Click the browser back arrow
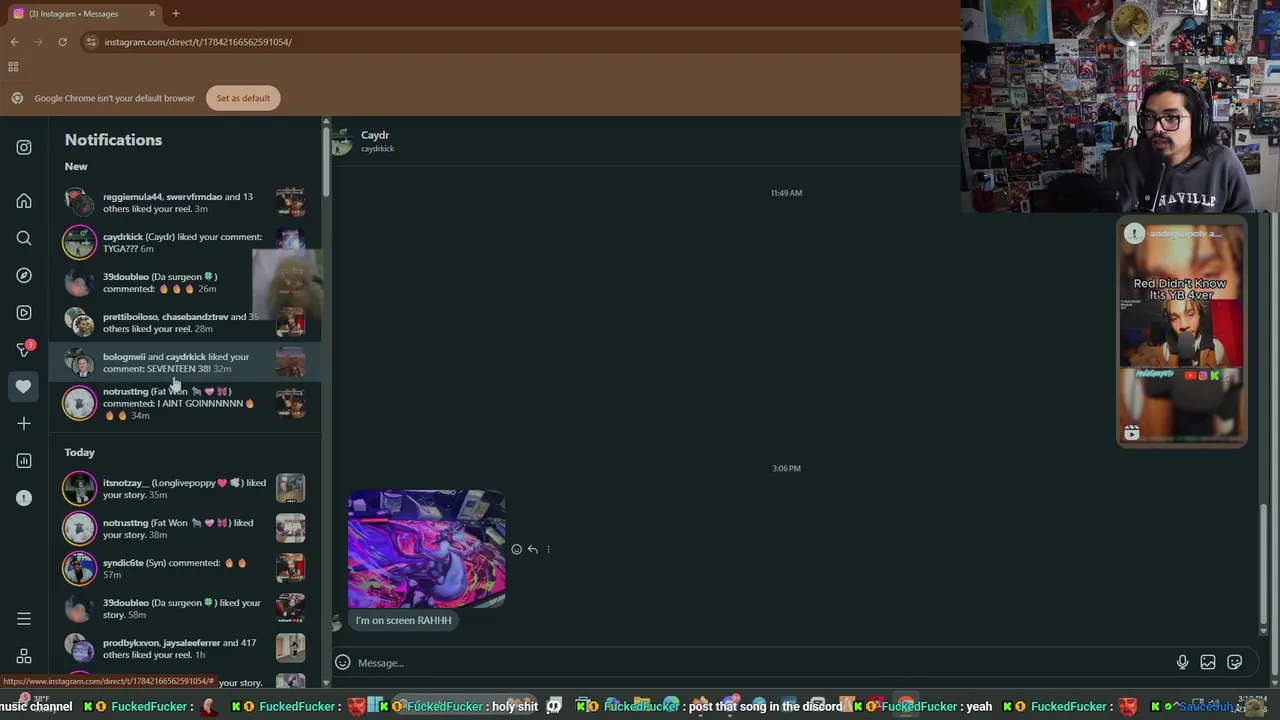 (14, 42)
